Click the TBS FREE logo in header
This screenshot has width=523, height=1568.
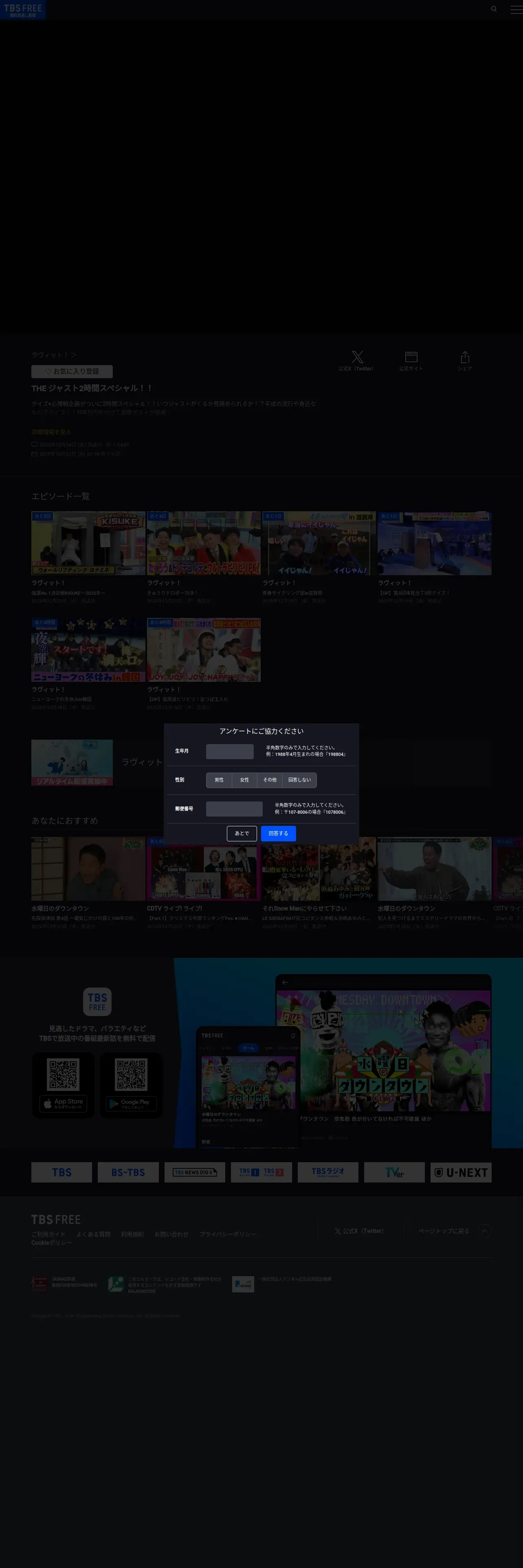[x=23, y=10]
